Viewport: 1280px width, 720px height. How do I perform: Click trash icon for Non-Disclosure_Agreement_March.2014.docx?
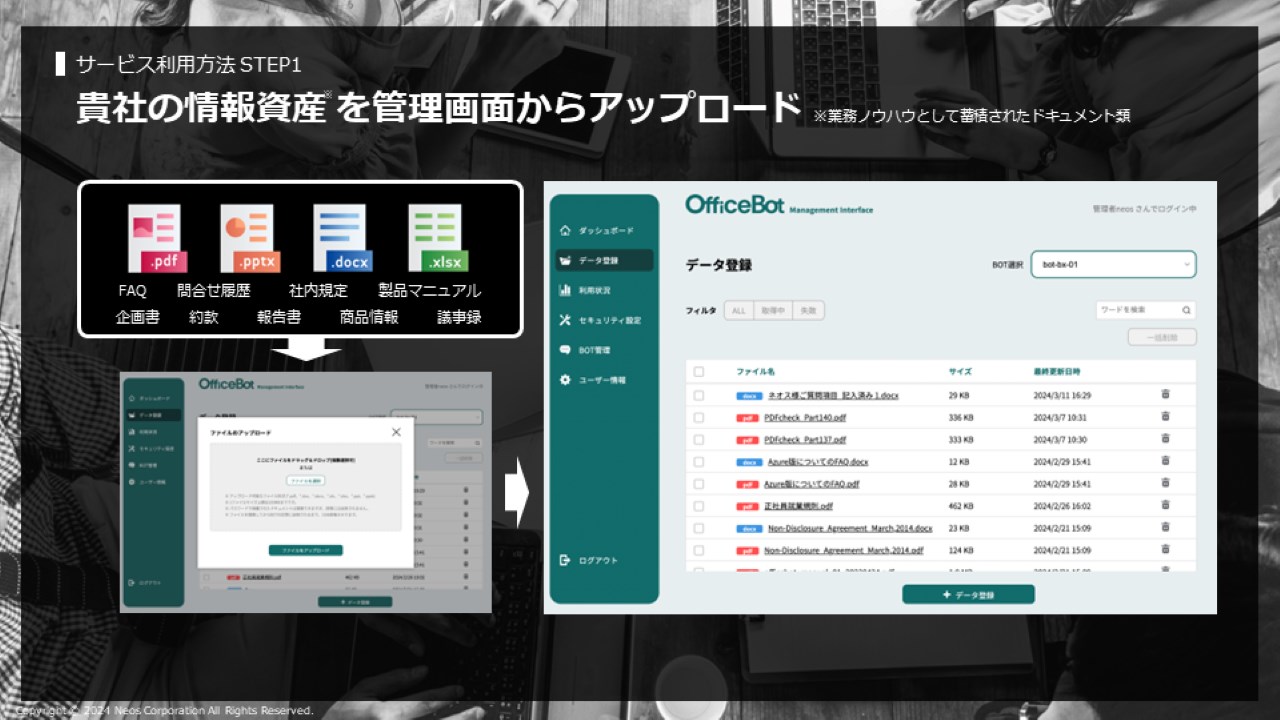point(1165,528)
